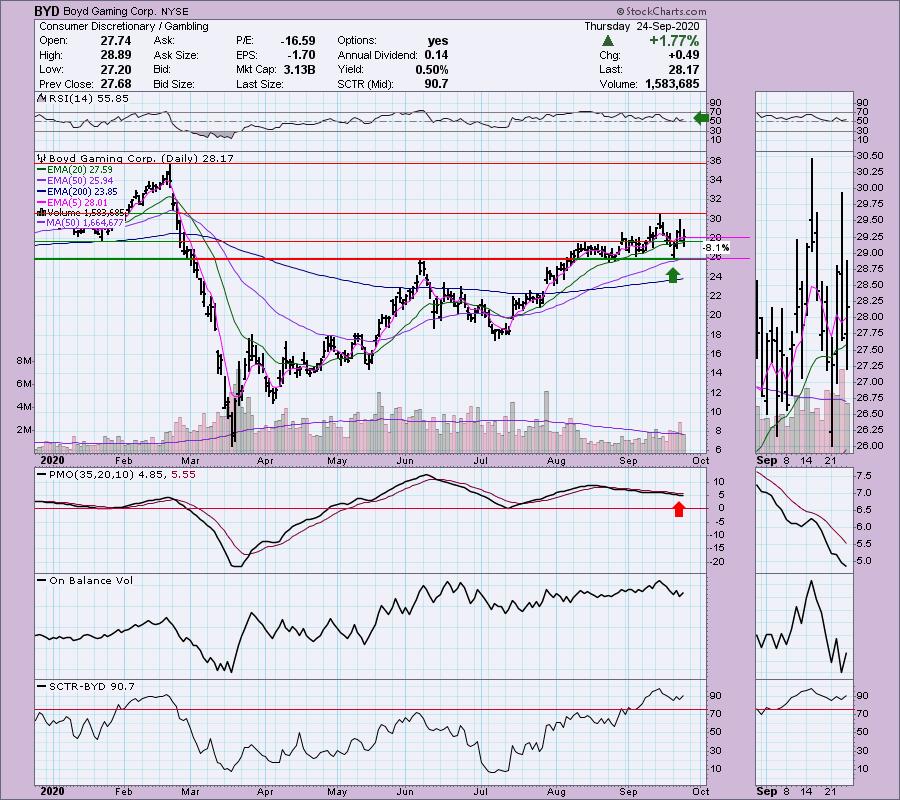Click the Annual Dividend value 0.14
Viewport: 900px width, 800px height.
436,55
